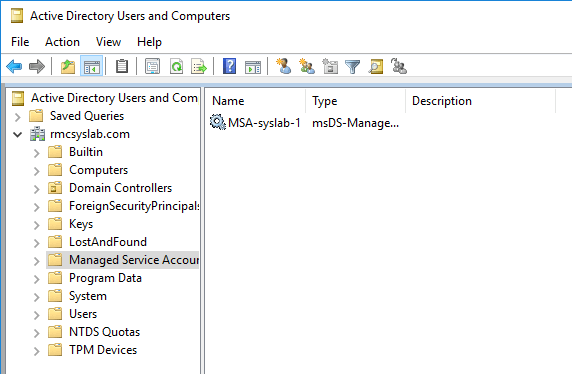
Task: Select the Keys tree item
Action: 81,224
